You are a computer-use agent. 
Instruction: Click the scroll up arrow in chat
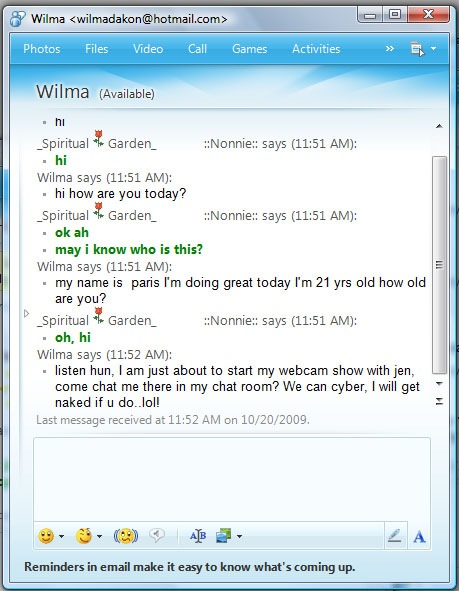[439, 126]
